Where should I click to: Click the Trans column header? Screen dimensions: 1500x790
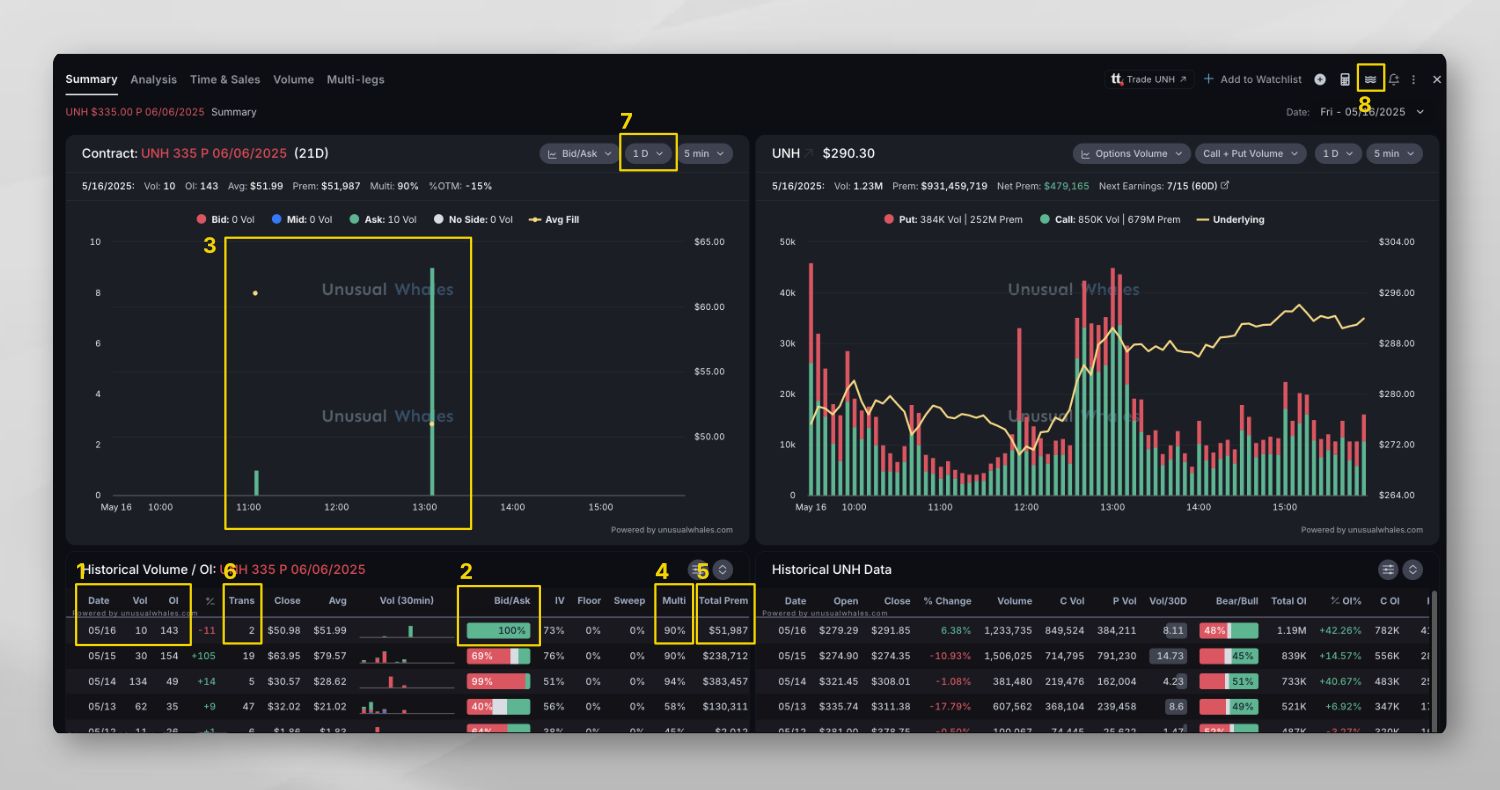[241, 601]
